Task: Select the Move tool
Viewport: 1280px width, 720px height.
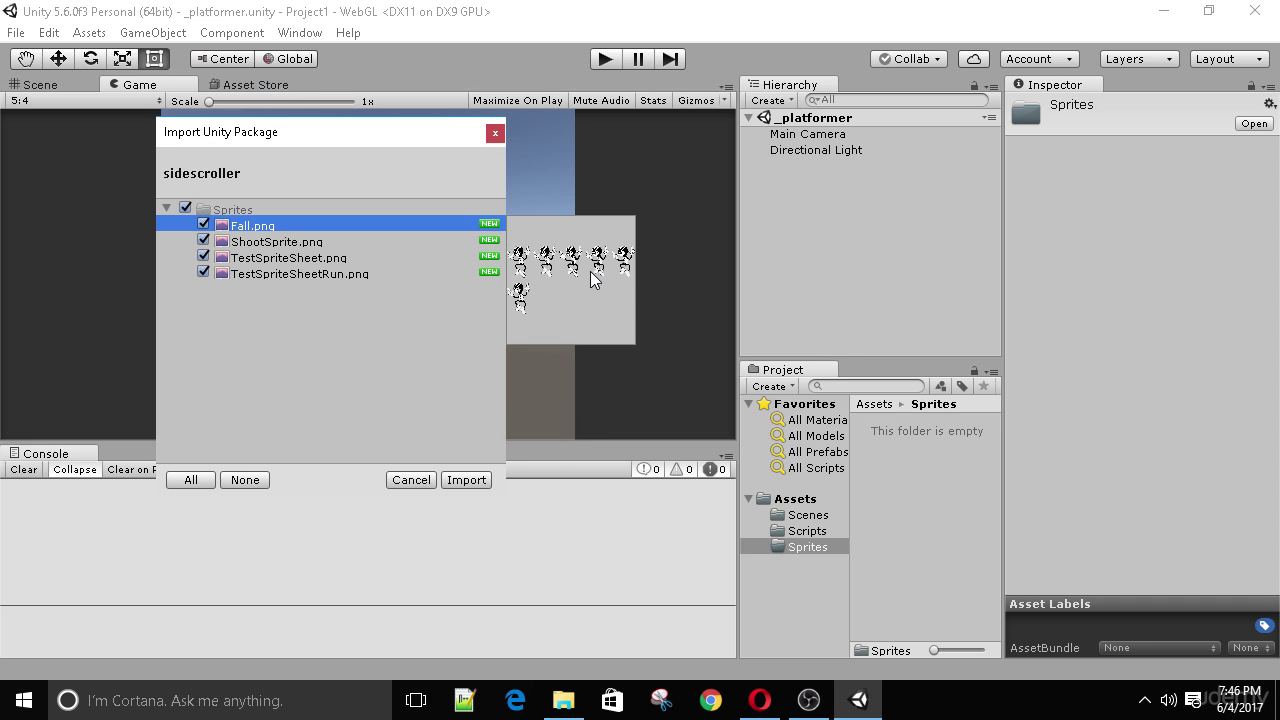Action: (x=58, y=59)
